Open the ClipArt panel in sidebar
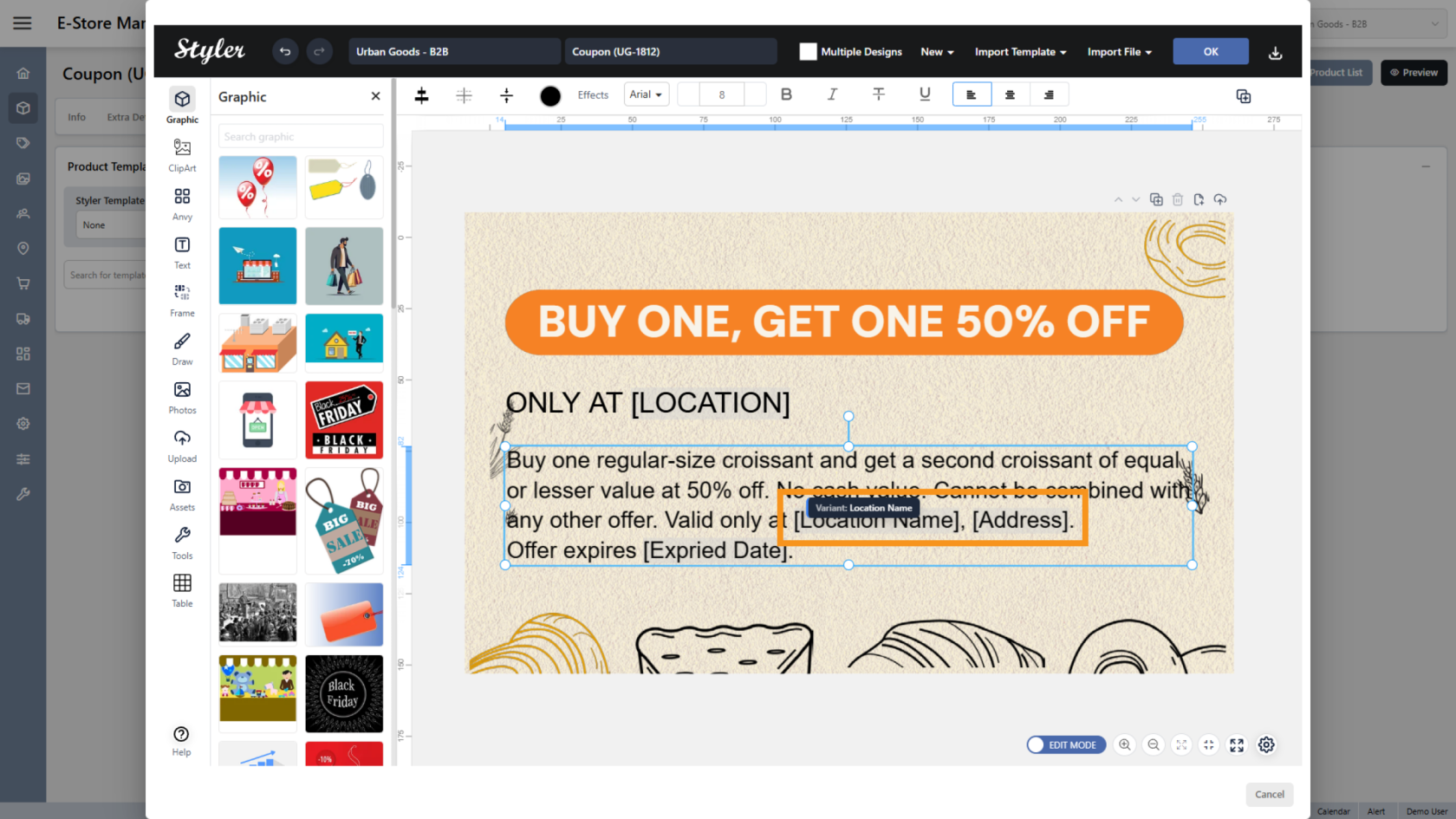The image size is (1456, 819). pos(182,155)
